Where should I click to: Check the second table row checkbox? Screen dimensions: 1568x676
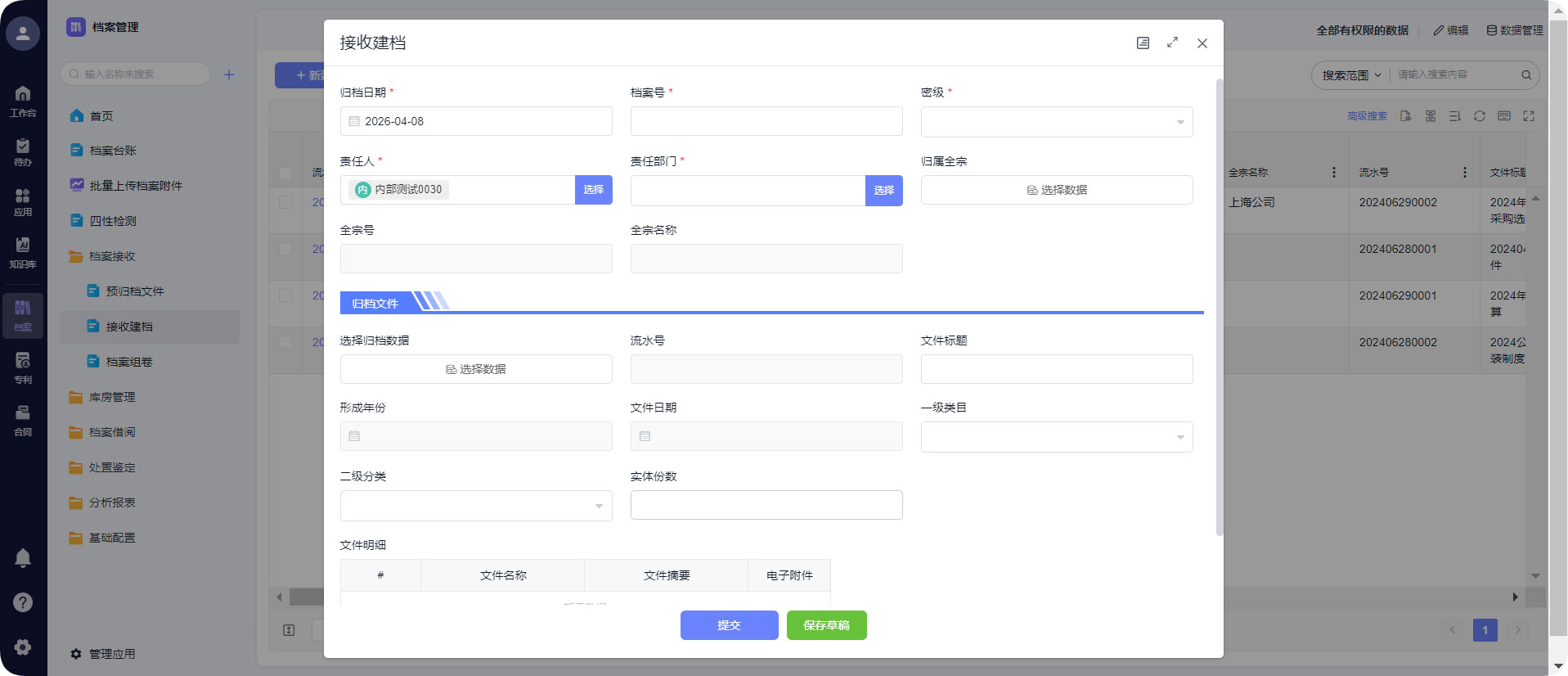coord(285,249)
